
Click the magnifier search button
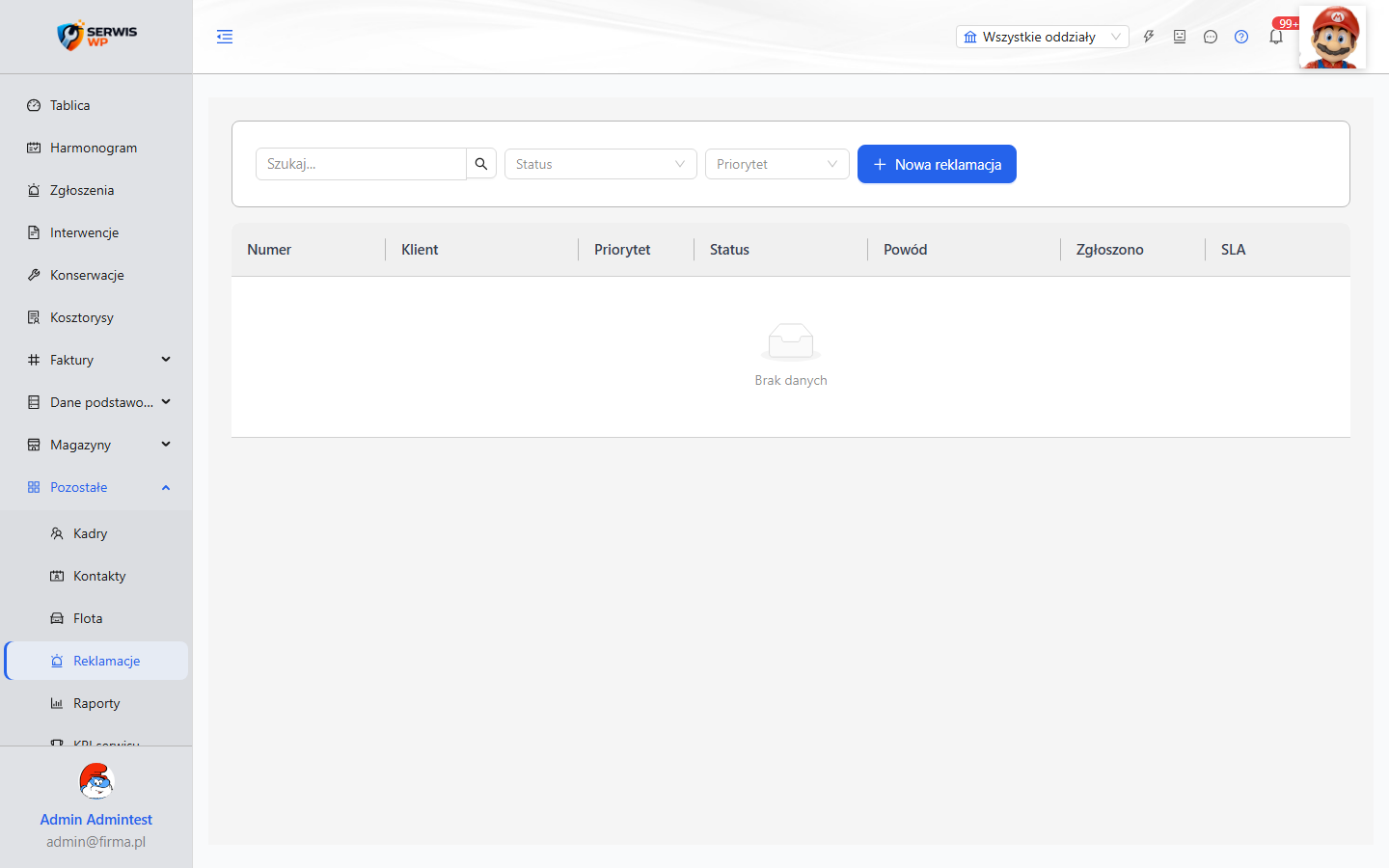(x=481, y=164)
